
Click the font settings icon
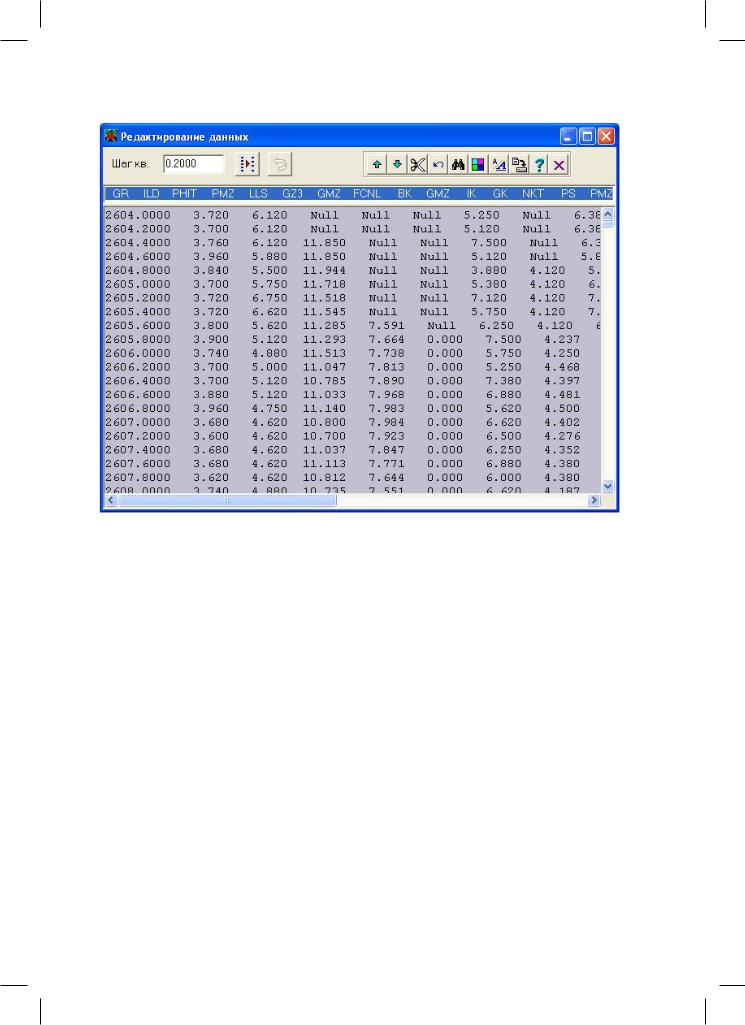(499, 165)
